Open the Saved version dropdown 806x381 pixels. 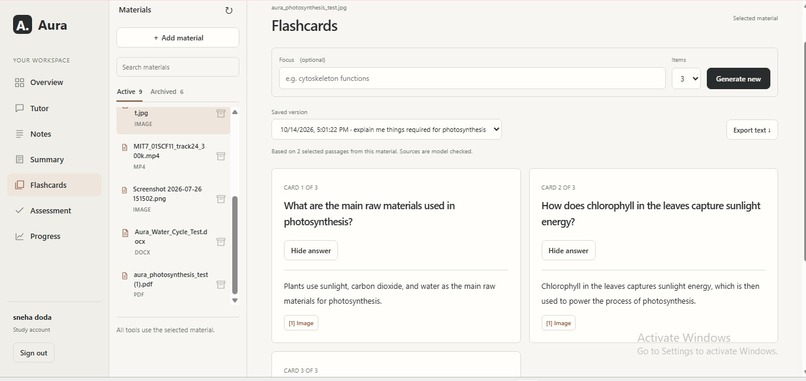[x=387, y=130]
